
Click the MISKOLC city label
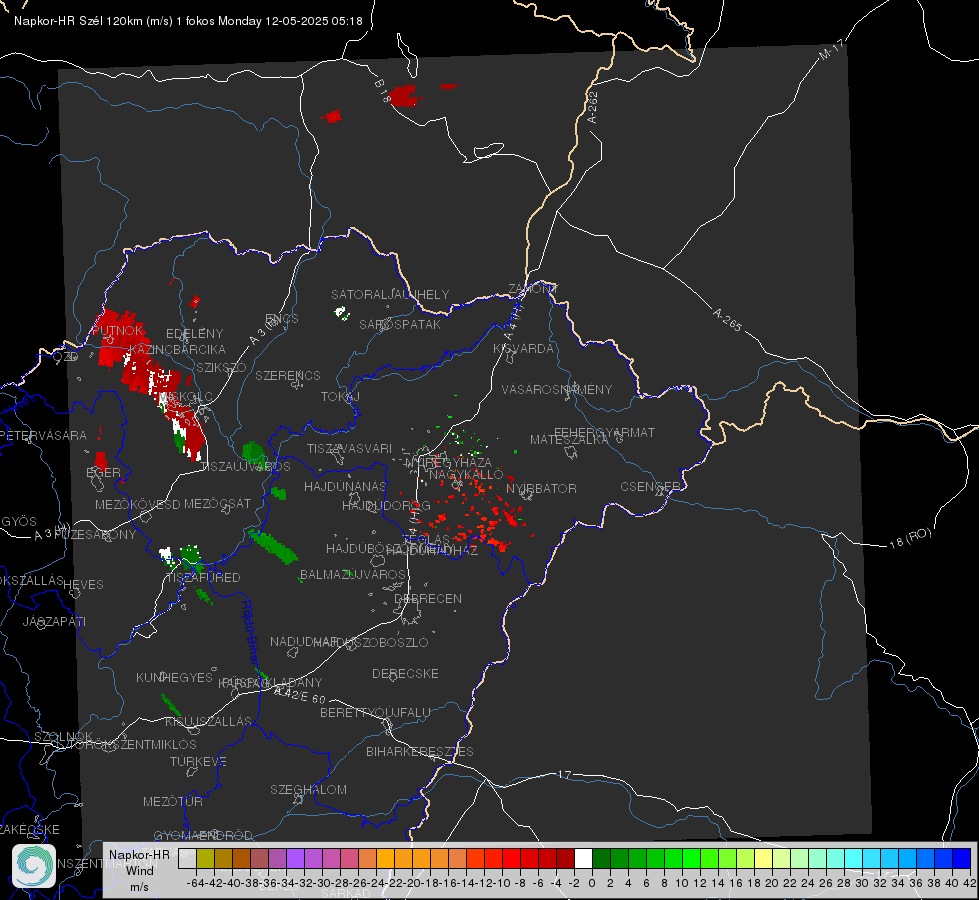click(x=186, y=397)
